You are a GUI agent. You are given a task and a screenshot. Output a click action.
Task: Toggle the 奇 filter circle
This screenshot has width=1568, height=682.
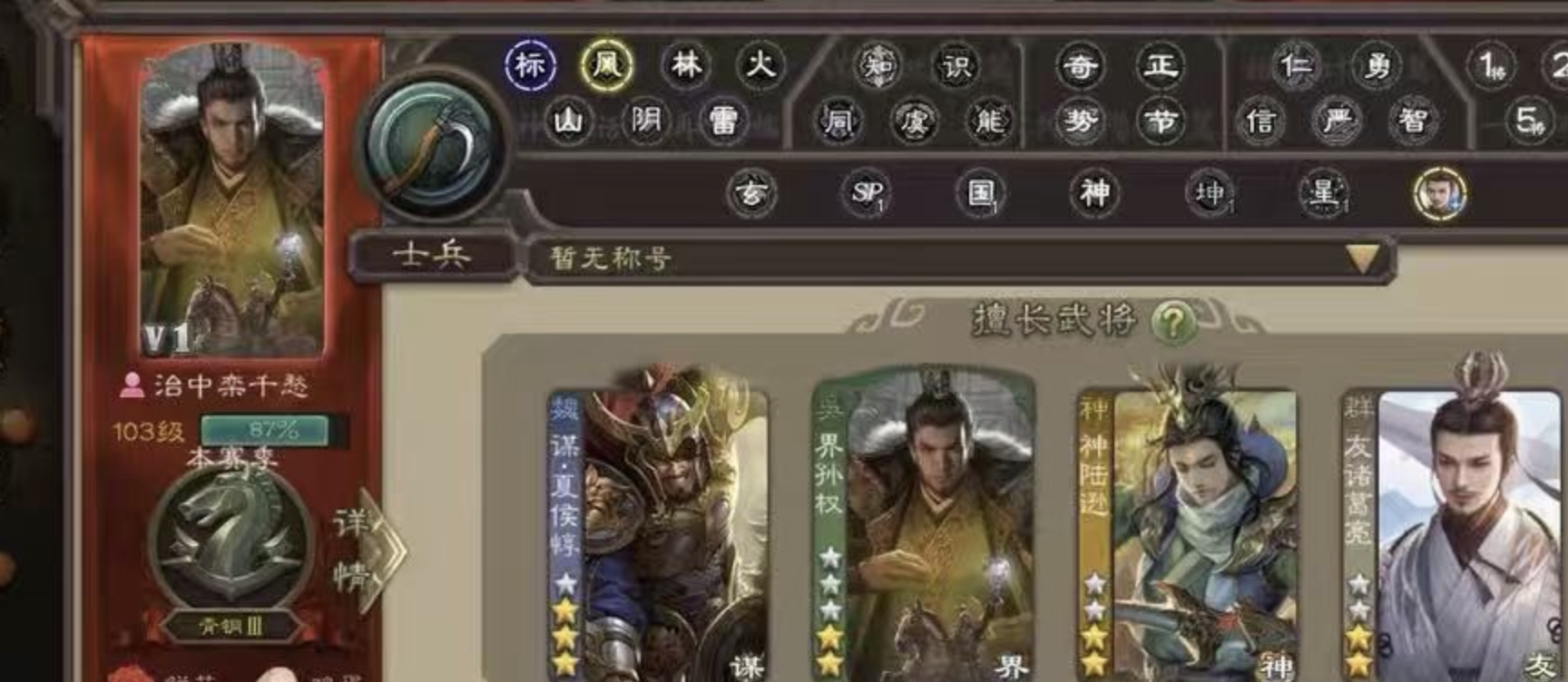(x=1081, y=65)
